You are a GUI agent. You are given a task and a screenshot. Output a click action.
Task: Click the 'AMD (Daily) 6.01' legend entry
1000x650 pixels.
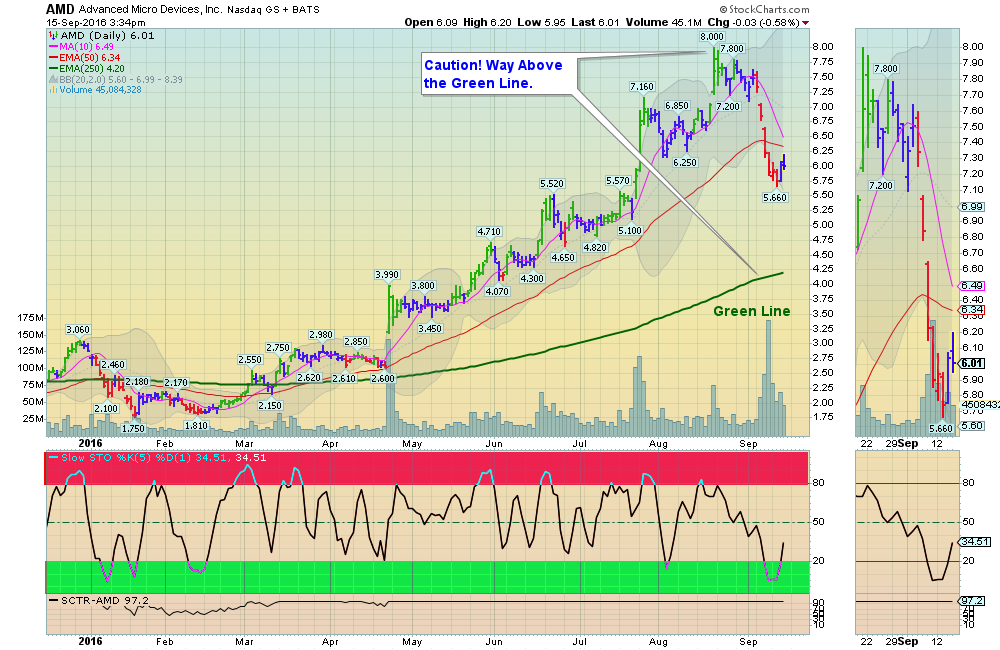[102, 36]
